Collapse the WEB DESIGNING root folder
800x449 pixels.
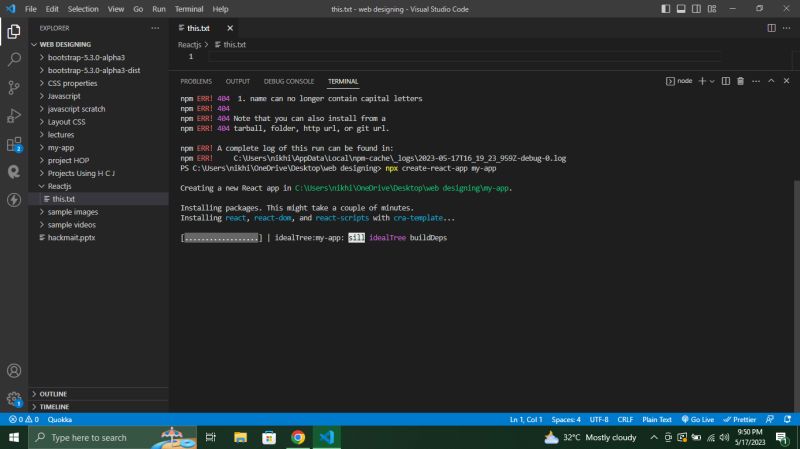(x=99, y=44)
